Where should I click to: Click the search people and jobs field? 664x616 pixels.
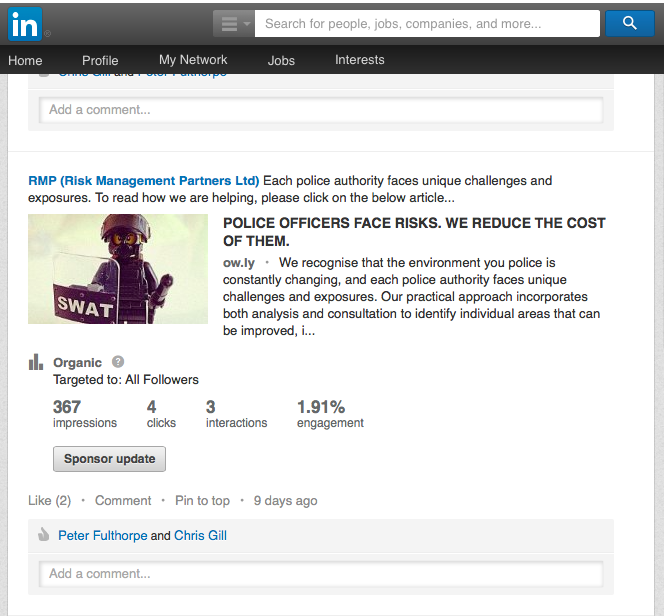427,24
